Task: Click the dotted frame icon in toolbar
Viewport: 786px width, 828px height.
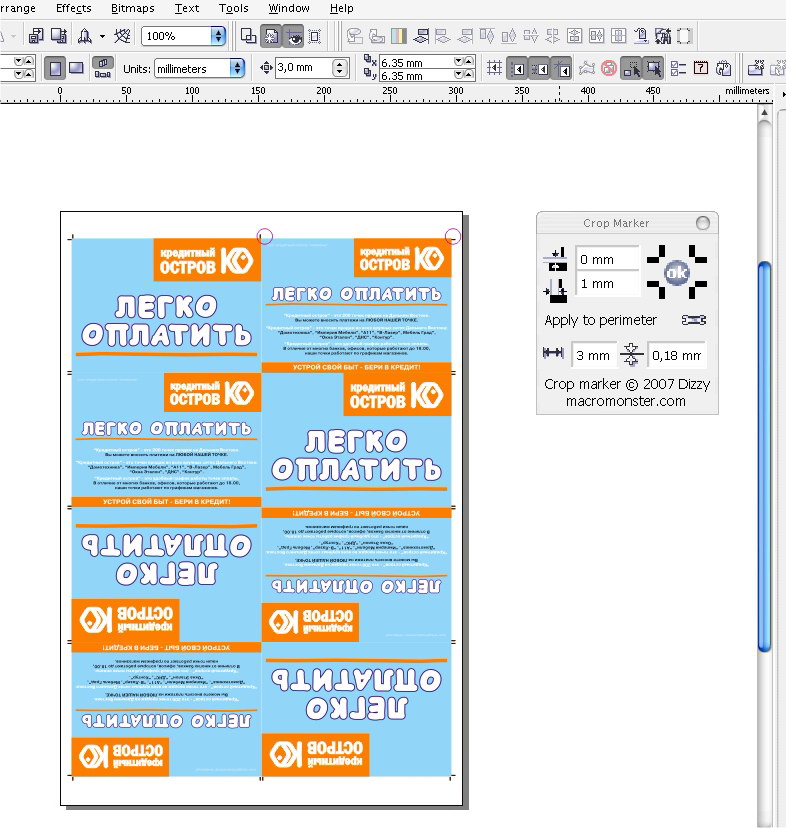Action: pyautogui.click(x=315, y=36)
